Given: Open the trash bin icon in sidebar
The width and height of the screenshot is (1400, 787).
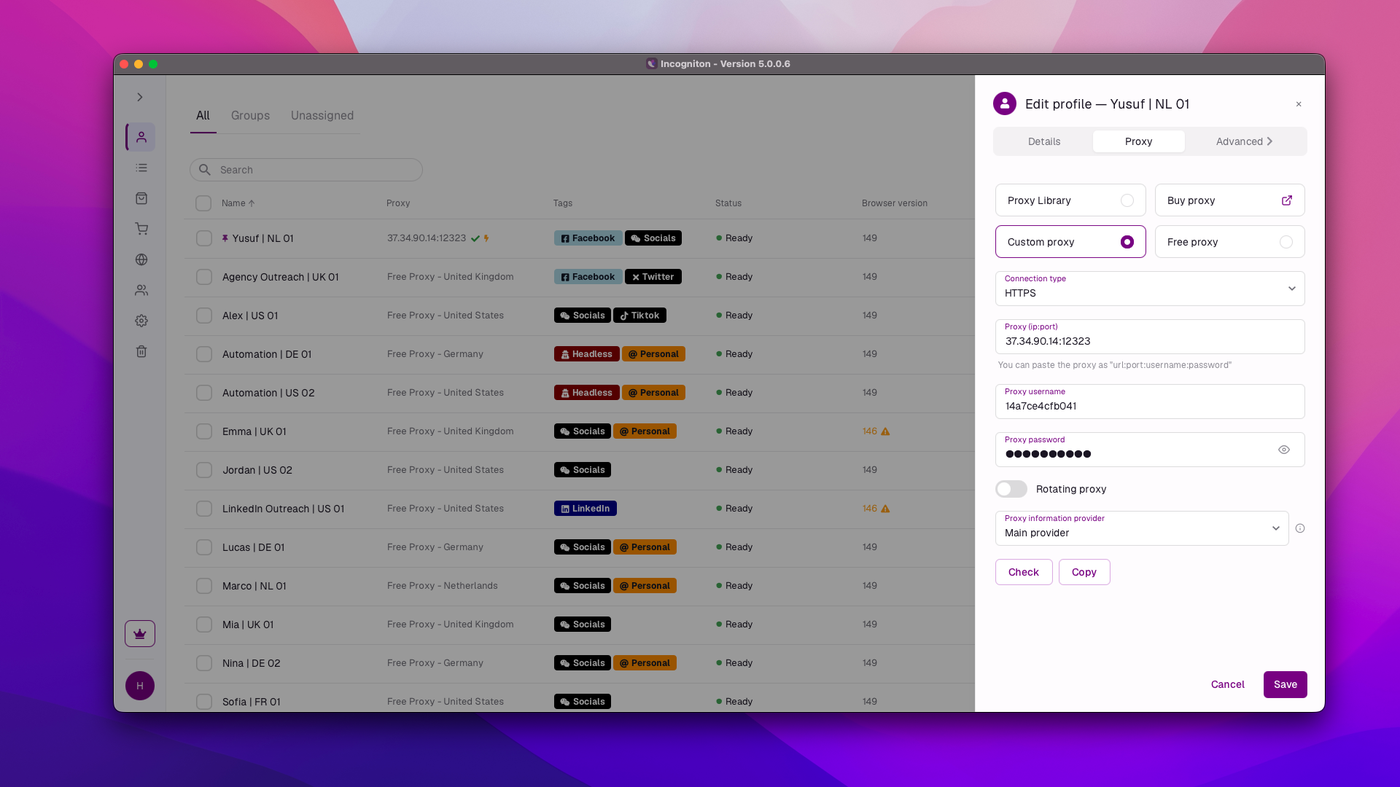Looking at the screenshot, I should [x=141, y=351].
